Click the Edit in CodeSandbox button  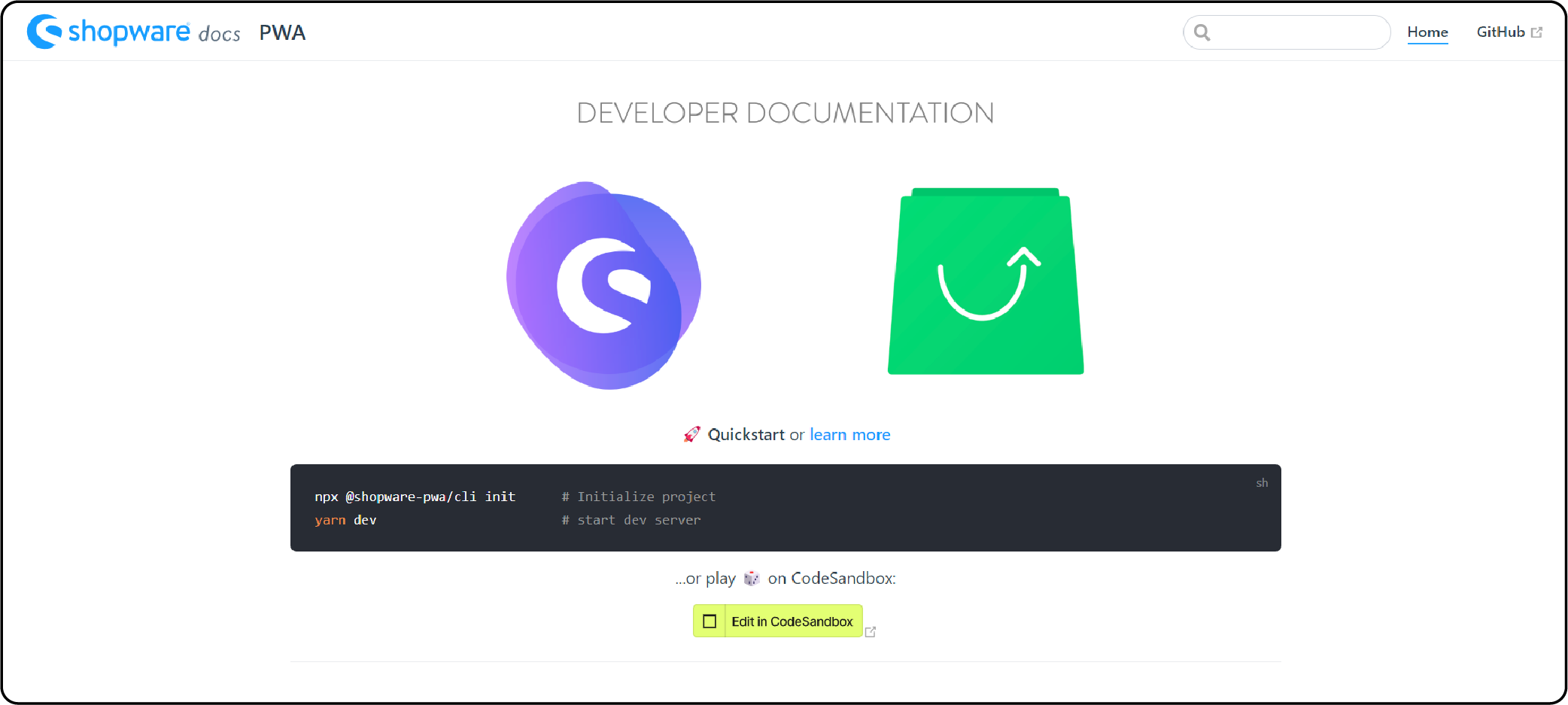click(x=777, y=621)
